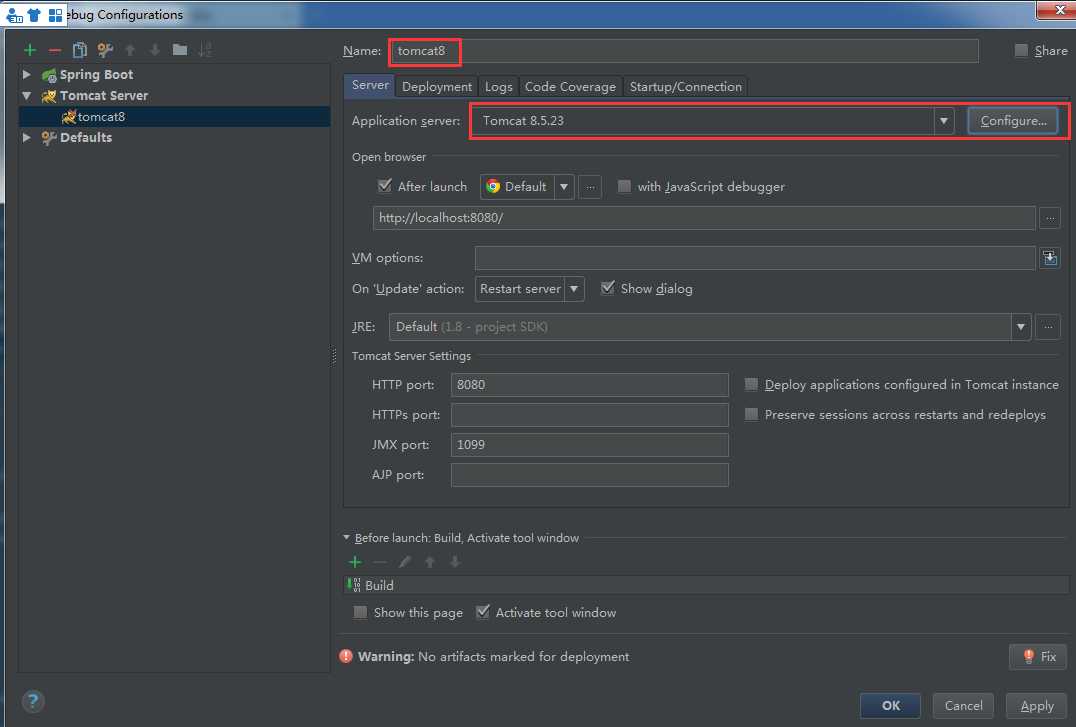Open JRE browse ellipsis button
Viewport: 1076px width, 727px height.
tap(1048, 327)
